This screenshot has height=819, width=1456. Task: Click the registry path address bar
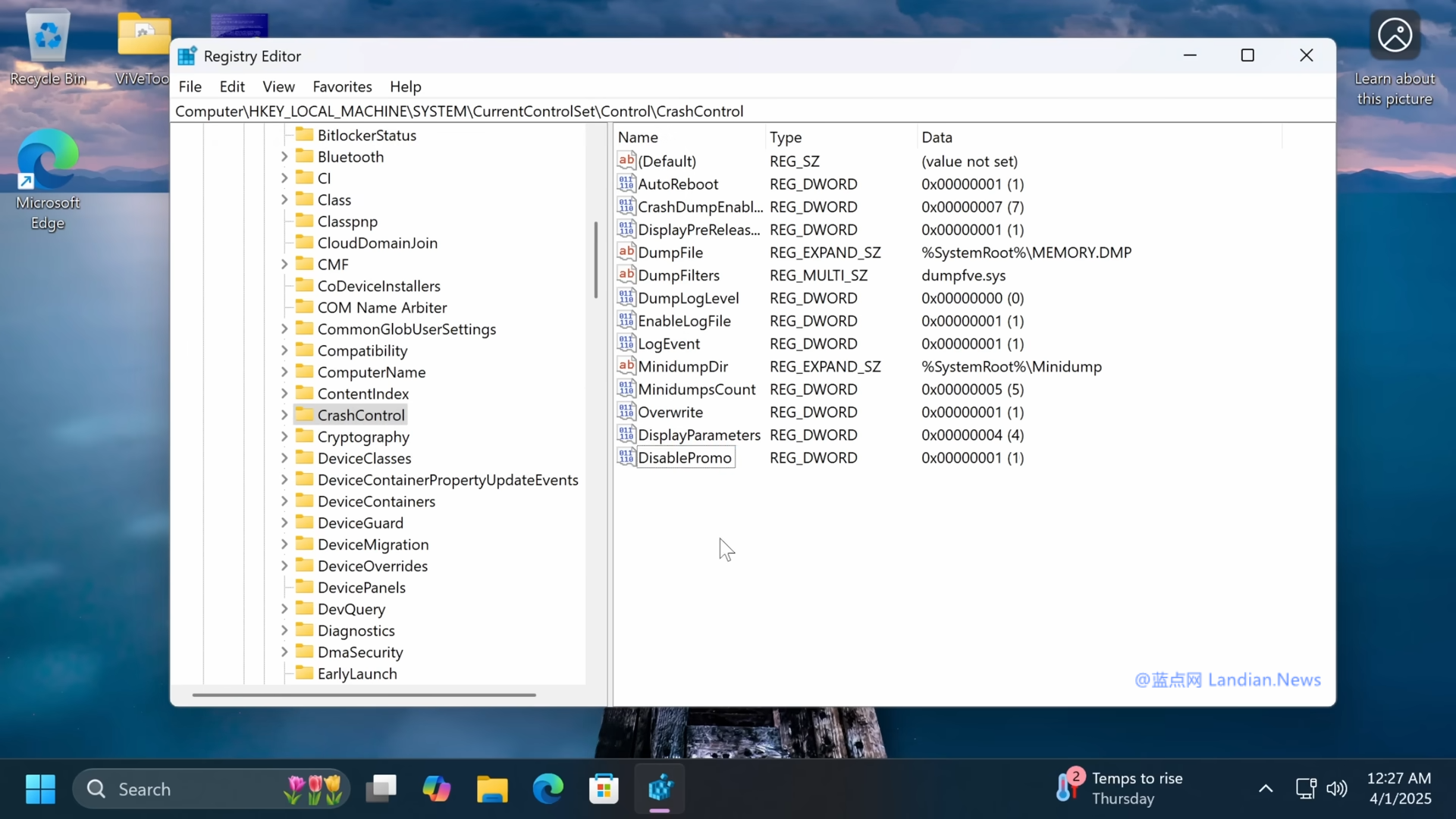[753, 111]
